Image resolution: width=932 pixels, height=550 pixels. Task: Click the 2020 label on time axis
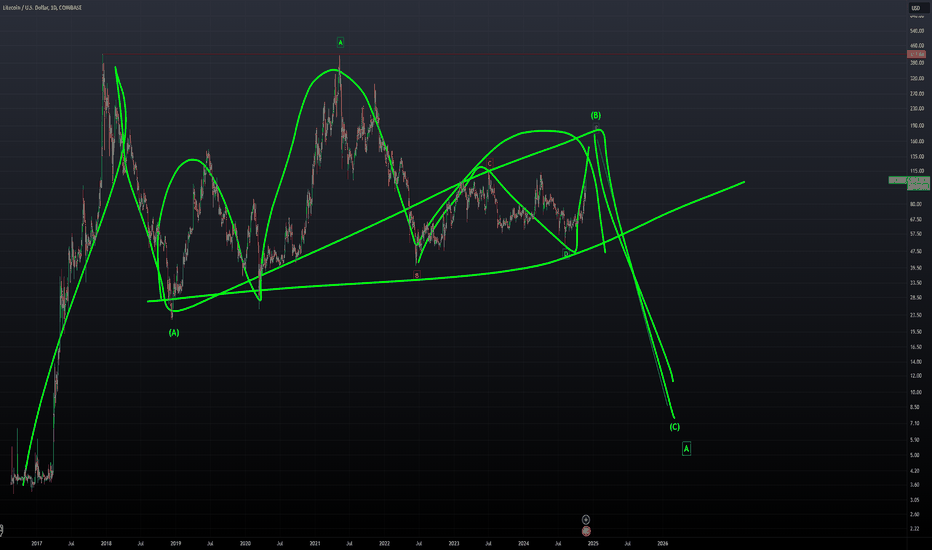tap(245, 543)
